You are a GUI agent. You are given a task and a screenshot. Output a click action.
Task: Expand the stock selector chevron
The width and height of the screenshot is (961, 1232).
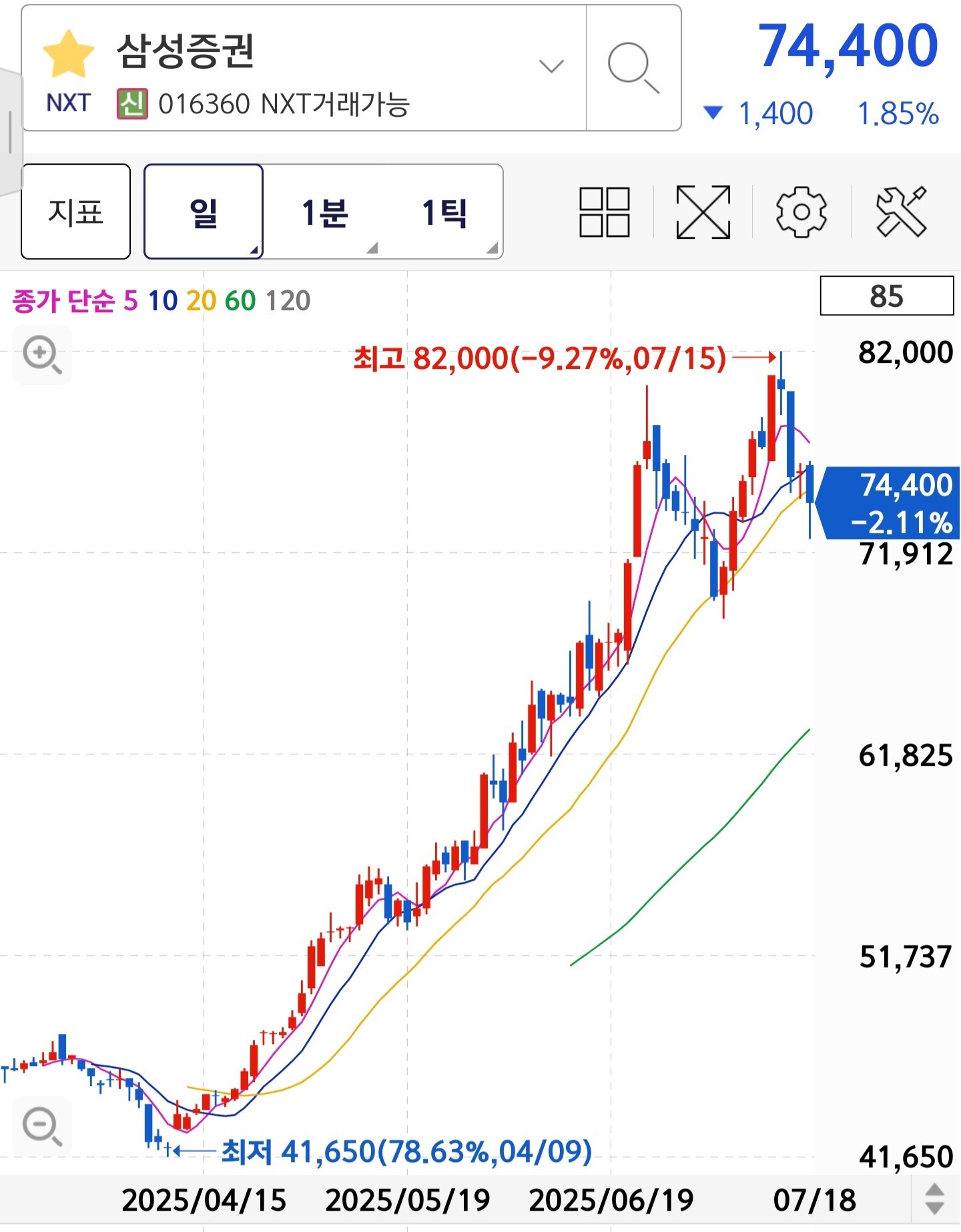click(551, 67)
